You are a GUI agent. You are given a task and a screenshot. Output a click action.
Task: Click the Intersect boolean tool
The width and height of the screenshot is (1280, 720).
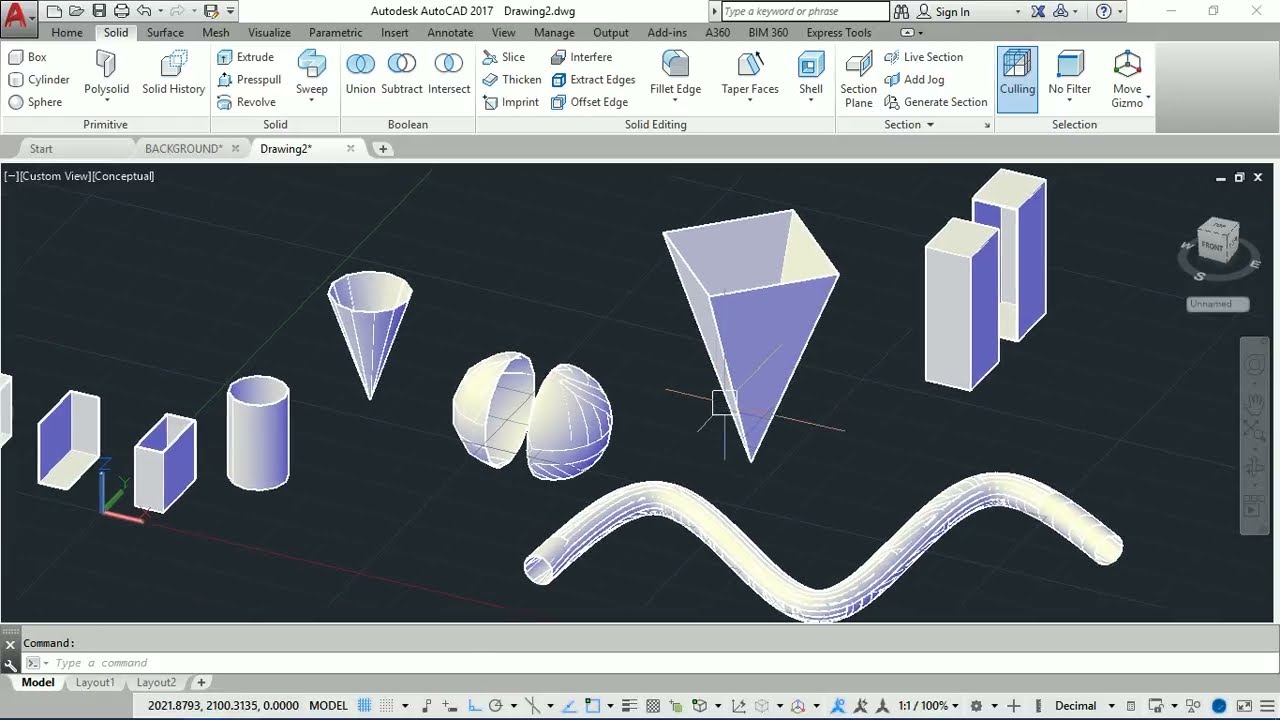tap(449, 72)
